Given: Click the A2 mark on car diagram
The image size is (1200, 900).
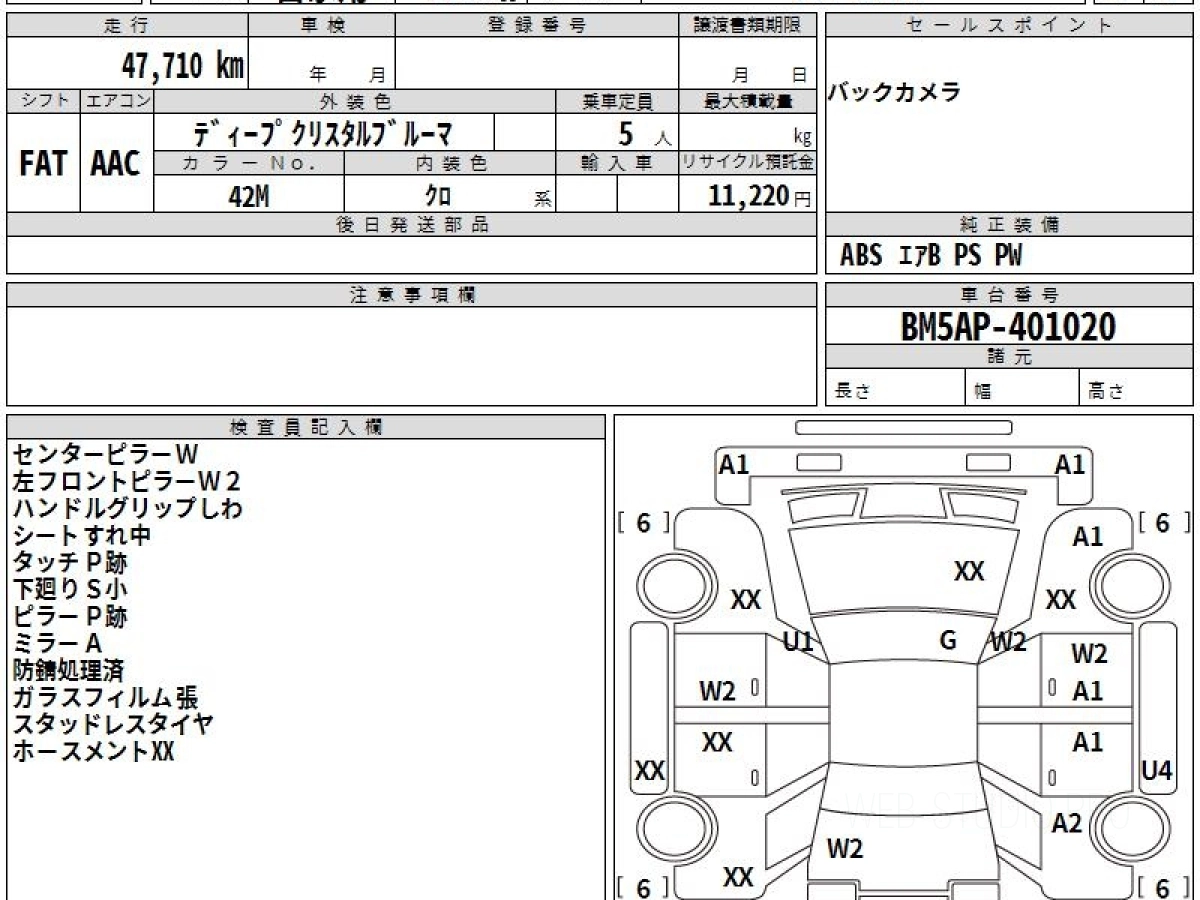Looking at the screenshot, I should pos(1067,823).
